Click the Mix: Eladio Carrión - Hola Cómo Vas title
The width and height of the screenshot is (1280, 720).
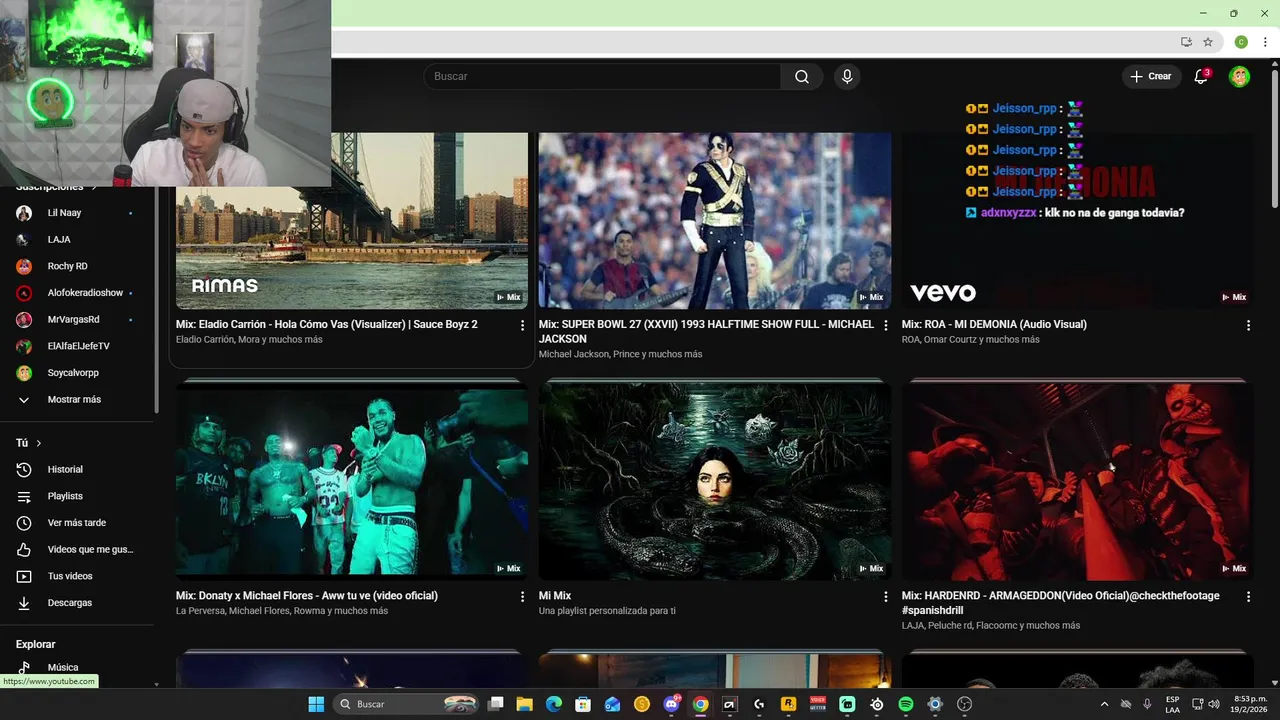pyautogui.click(x=327, y=325)
